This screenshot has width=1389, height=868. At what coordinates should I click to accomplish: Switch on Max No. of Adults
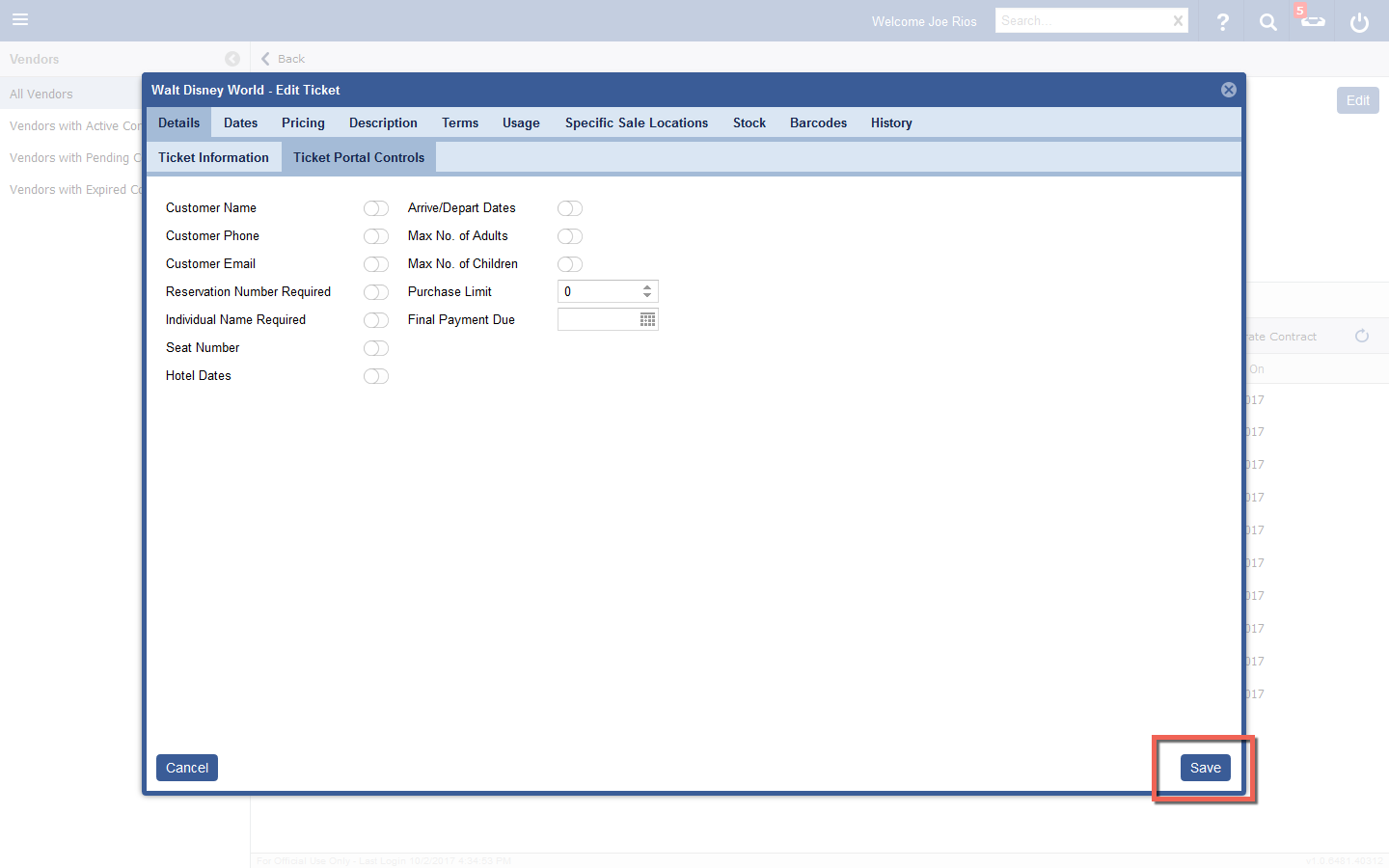(569, 236)
